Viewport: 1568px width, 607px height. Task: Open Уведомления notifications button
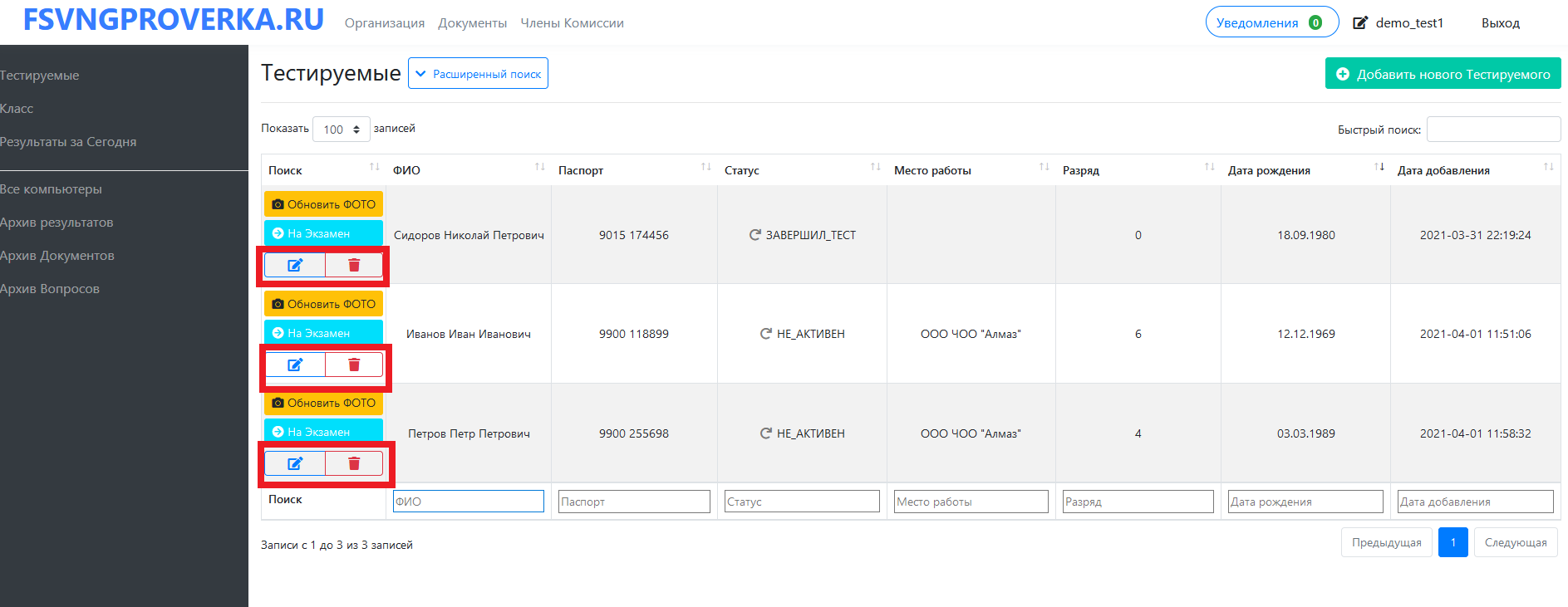coord(1271,22)
